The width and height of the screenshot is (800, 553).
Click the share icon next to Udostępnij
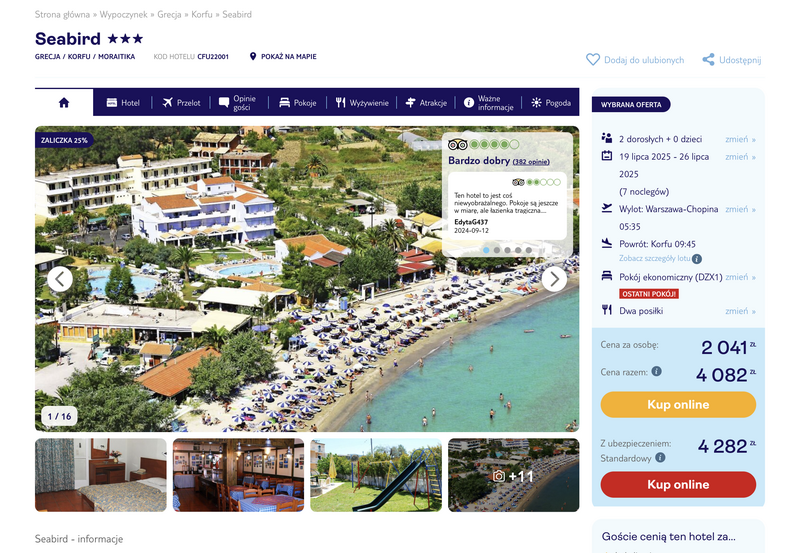(708, 60)
